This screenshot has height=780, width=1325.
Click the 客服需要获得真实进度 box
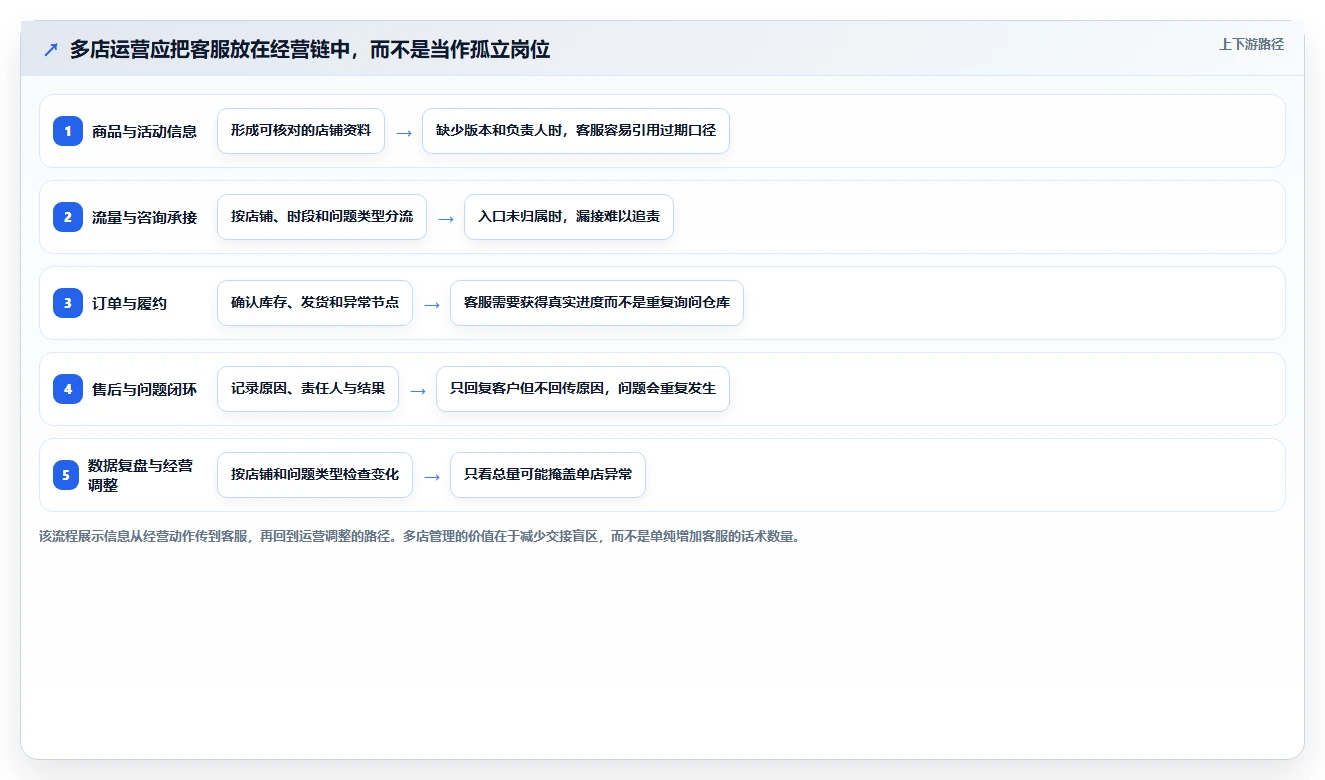(x=597, y=303)
